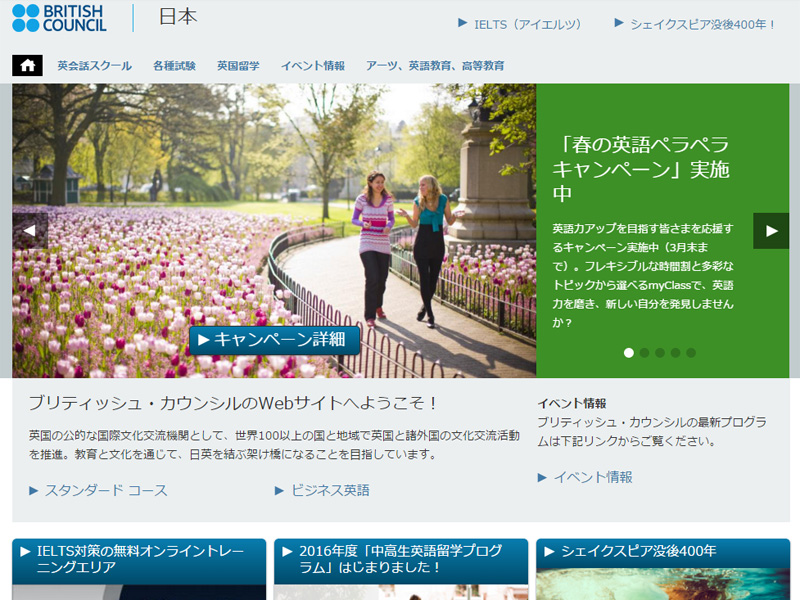The width and height of the screenshot is (800, 600).
Task: Open the シェイクスピア没後400年 card header
Action: pos(663,552)
